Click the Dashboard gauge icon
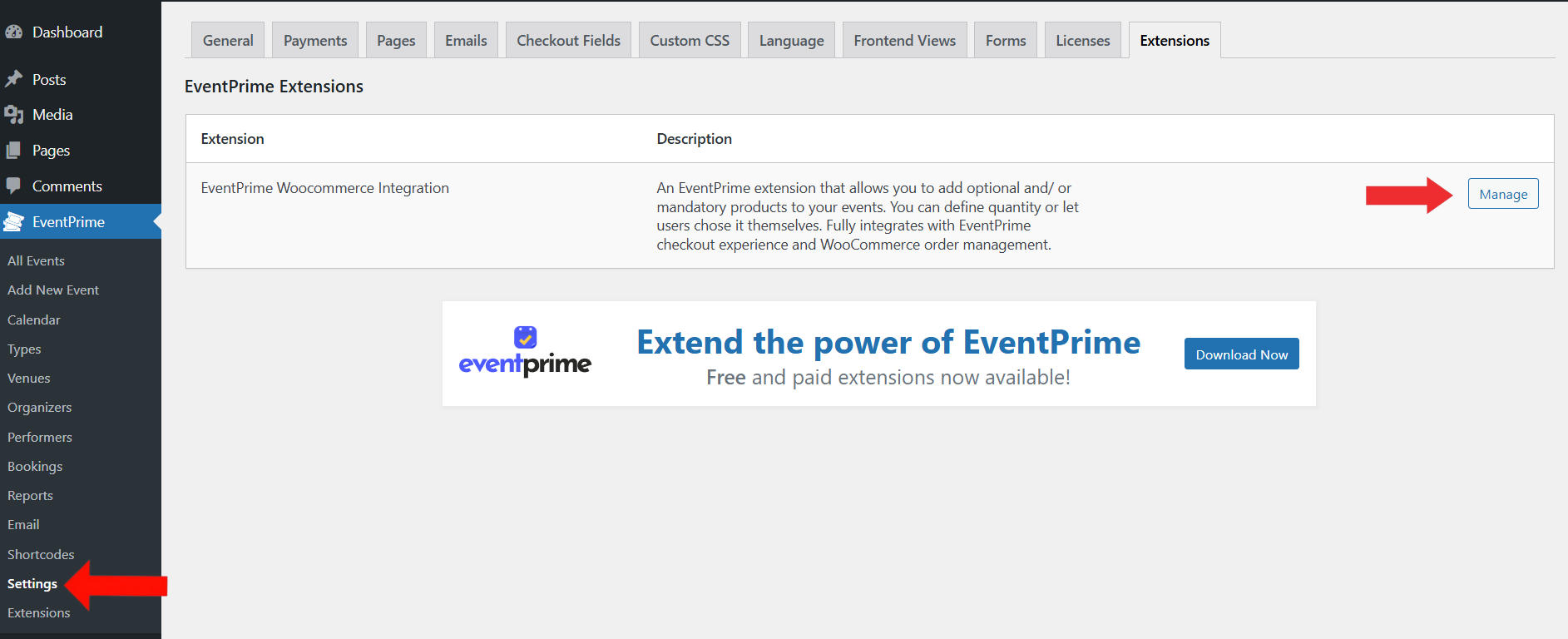The width and height of the screenshot is (1568, 639). (x=13, y=32)
